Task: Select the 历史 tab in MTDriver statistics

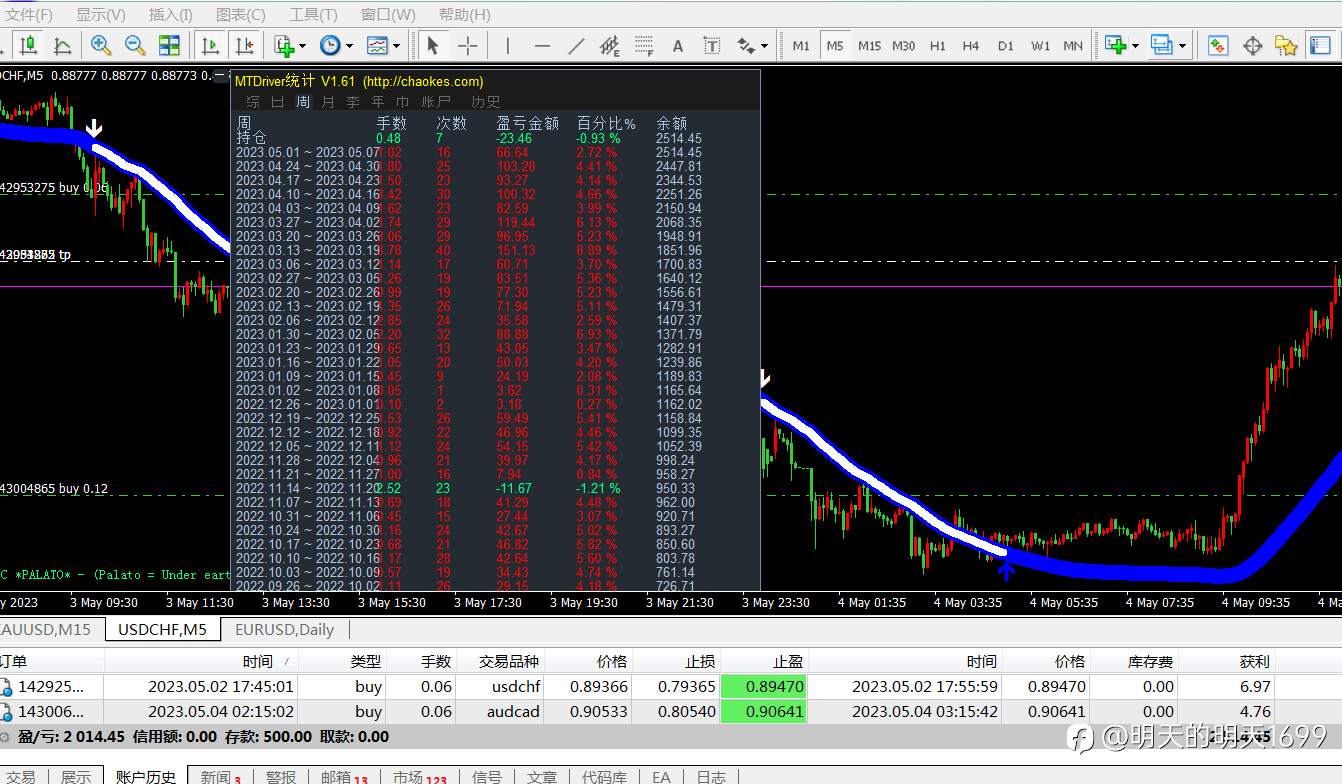Action: point(486,101)
